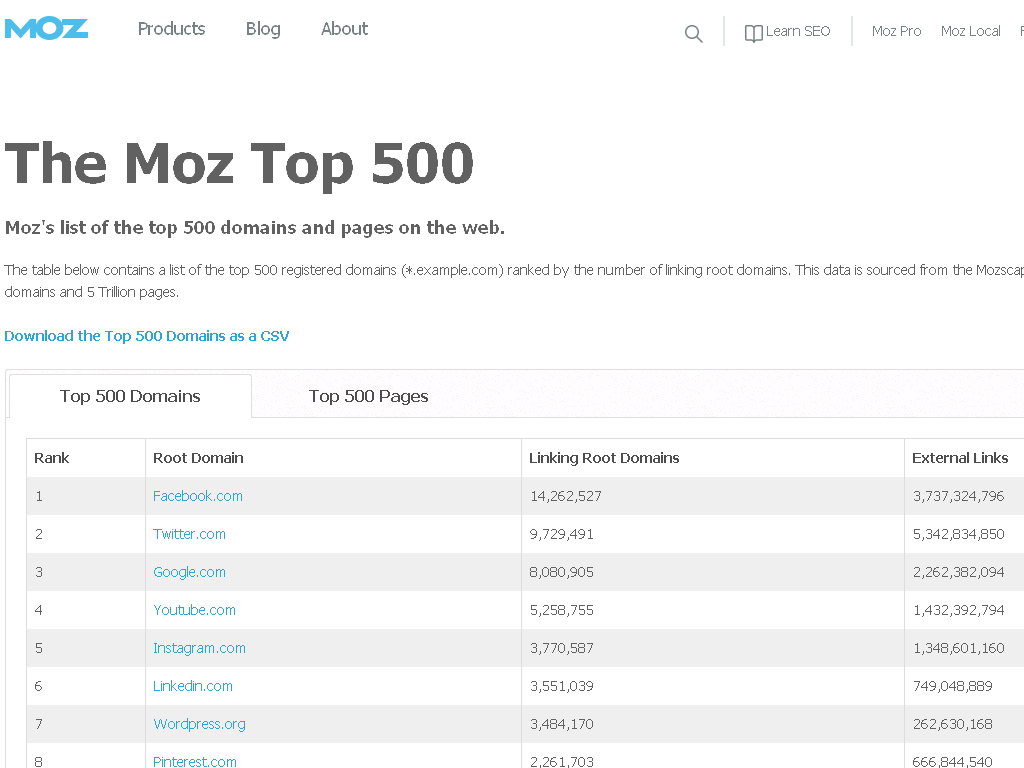Open the Twitter.com link
The image size is (1024, 768).
click(189, 534)
